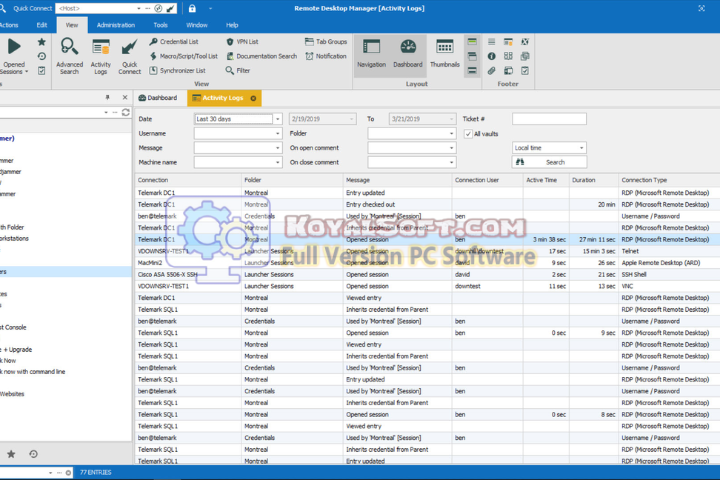Open the Local time dropdown
Image resolution: width=720 pixels, height=480 pixels.
pos(581,148)
